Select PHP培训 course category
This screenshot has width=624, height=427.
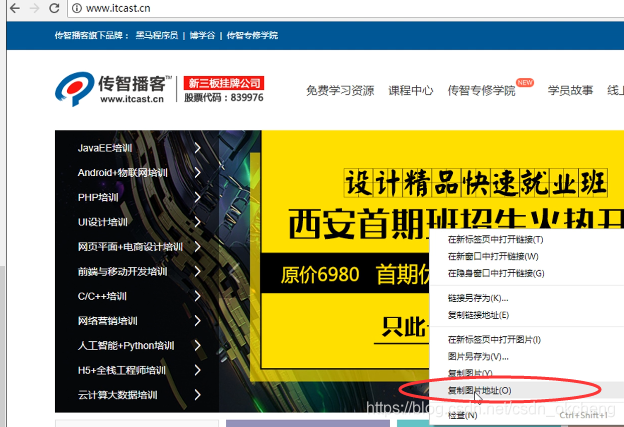pyautogui.click(x=98, y=197)
